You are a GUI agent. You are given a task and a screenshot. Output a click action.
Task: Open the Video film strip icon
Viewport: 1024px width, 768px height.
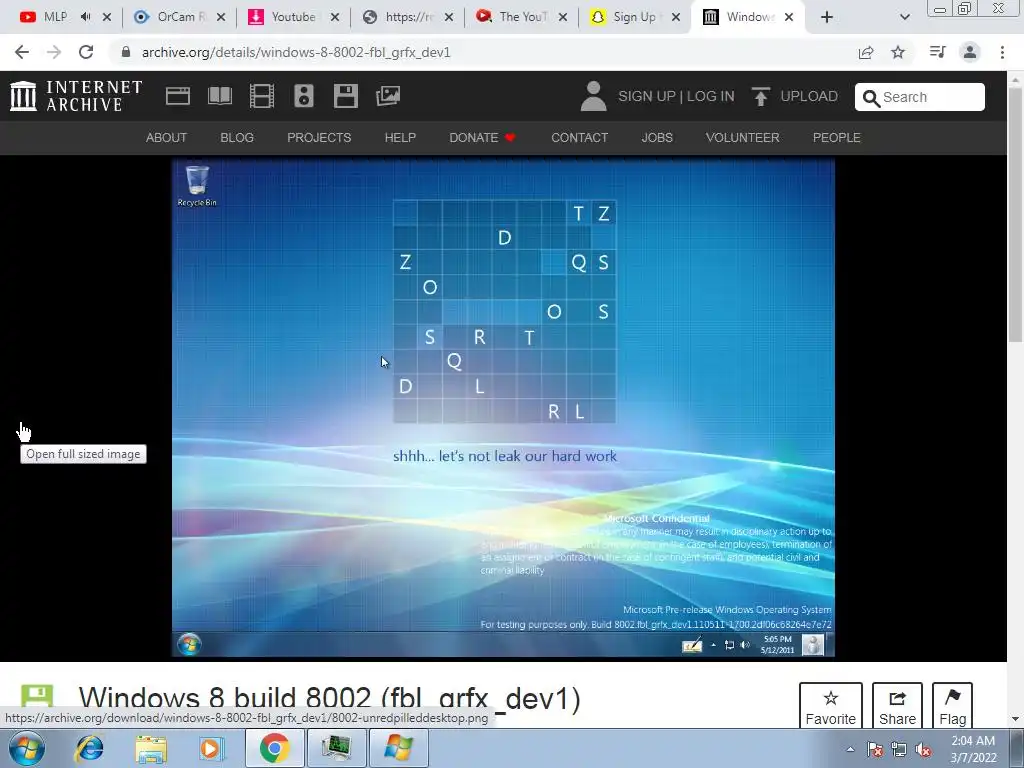coord(262,96)
